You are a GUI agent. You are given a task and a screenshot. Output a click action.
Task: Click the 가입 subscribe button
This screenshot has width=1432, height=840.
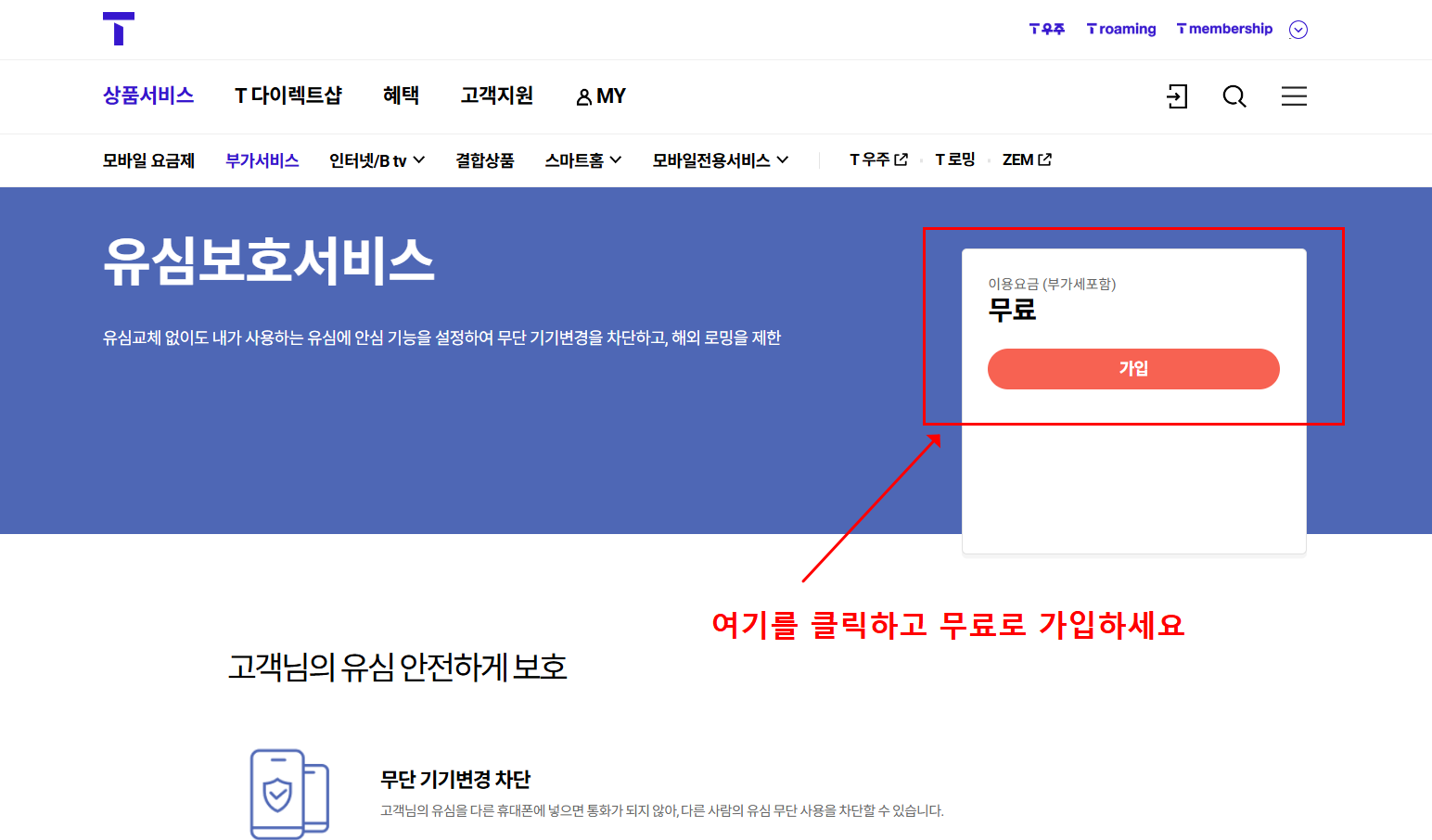pyautogui.click(x=1133, y=369)
